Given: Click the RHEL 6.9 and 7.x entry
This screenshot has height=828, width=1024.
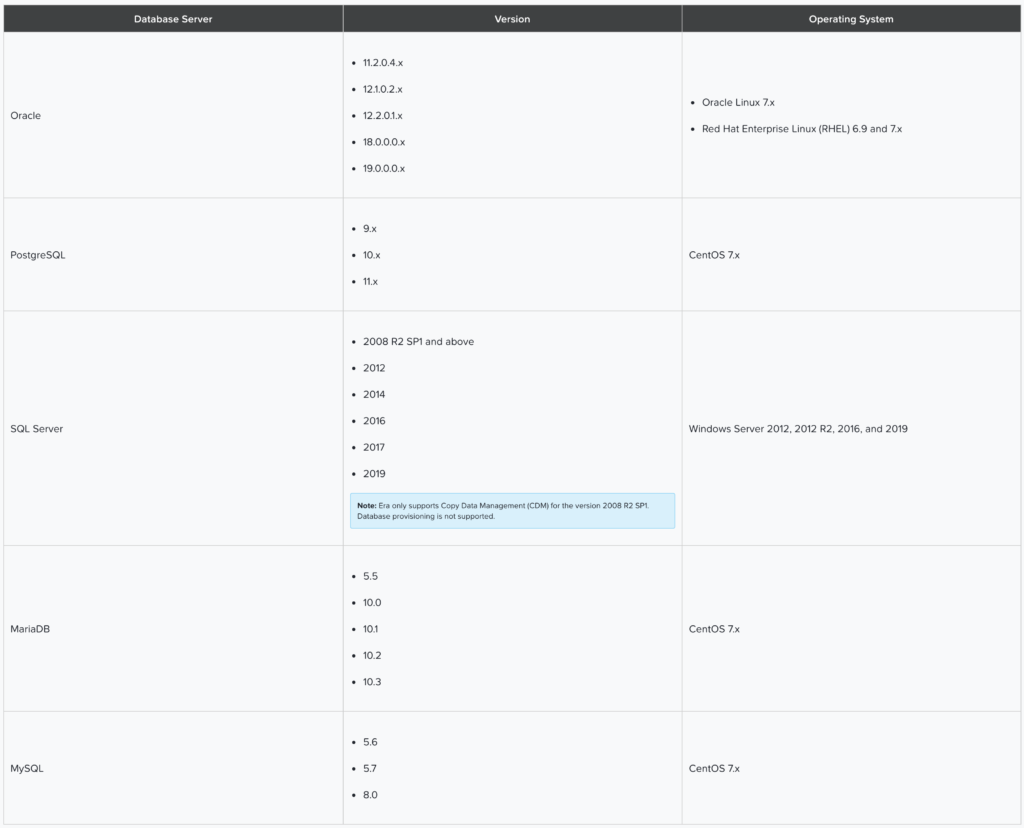Looking at the screenshot, I should (x=802, y=128).
